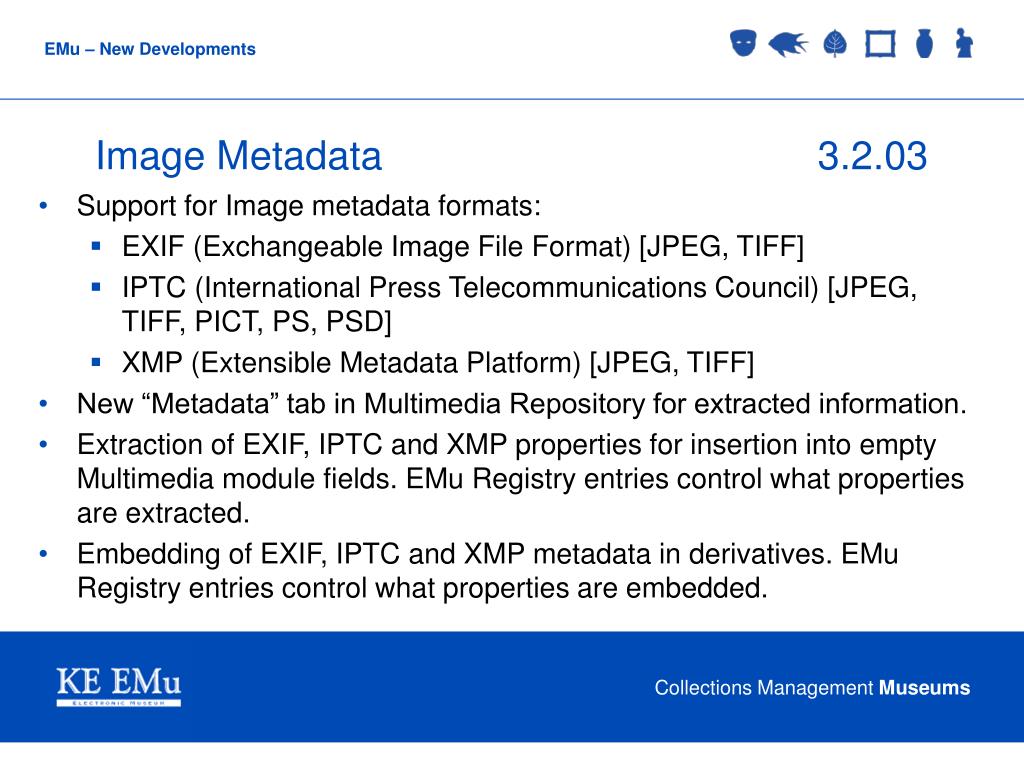Click the EXIF (Exchangeable Image File Format) bullet
1024x768 pixels.
click(463, 247)
